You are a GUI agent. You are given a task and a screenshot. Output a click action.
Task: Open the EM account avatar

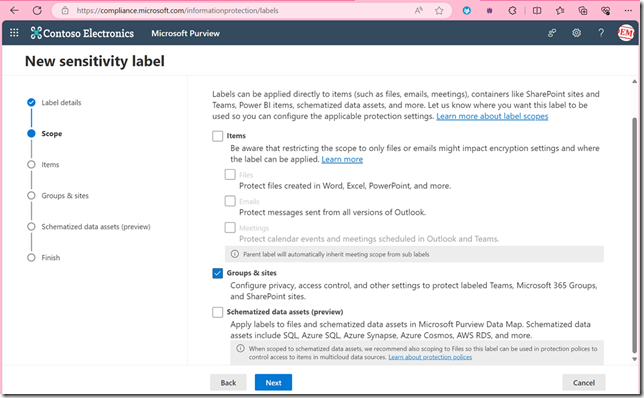(x=626, y=33)
